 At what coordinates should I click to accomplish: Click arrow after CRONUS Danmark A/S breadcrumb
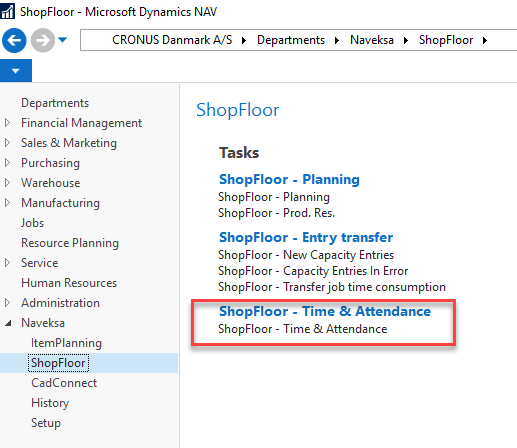coord(244,40)
